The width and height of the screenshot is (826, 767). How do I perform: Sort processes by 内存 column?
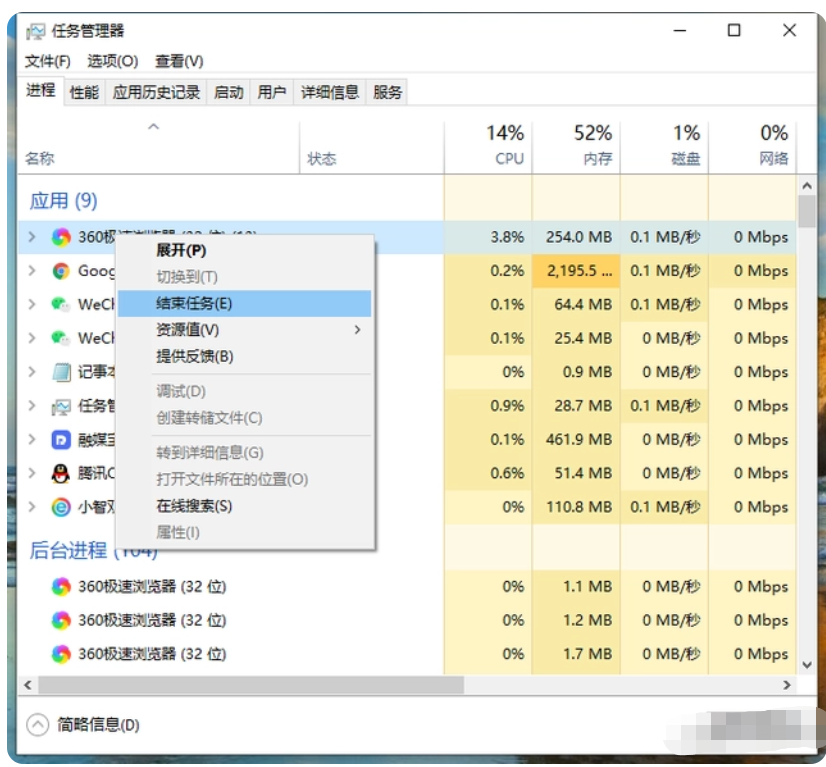[594, 145]
